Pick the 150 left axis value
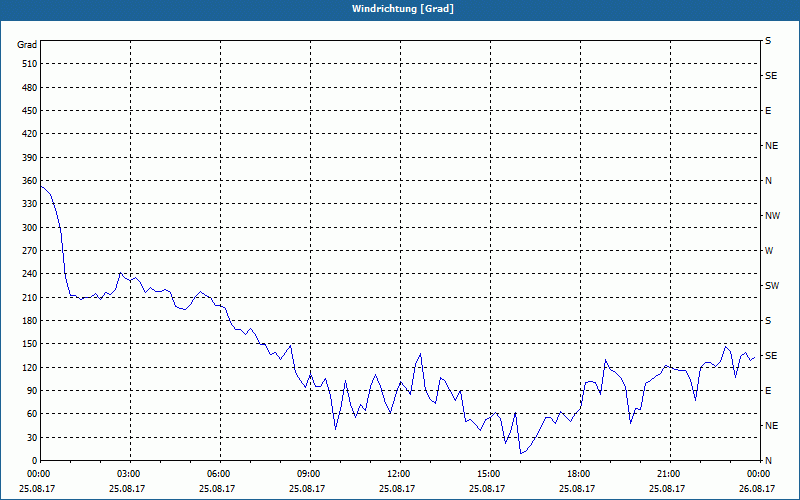This screenshot has height=500, width=800. point(29,343)
